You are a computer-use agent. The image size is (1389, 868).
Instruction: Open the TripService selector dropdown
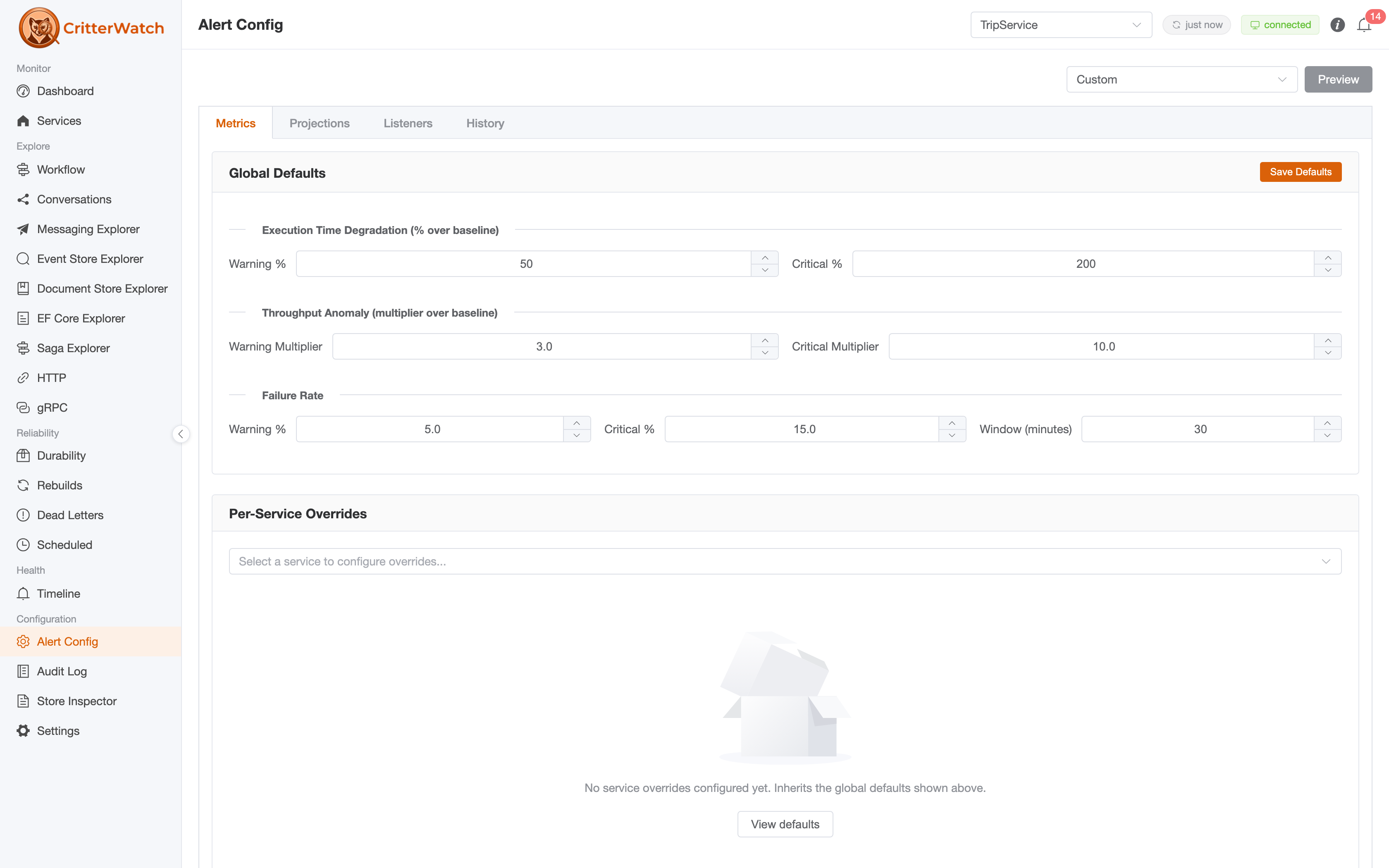[1061, 25]
